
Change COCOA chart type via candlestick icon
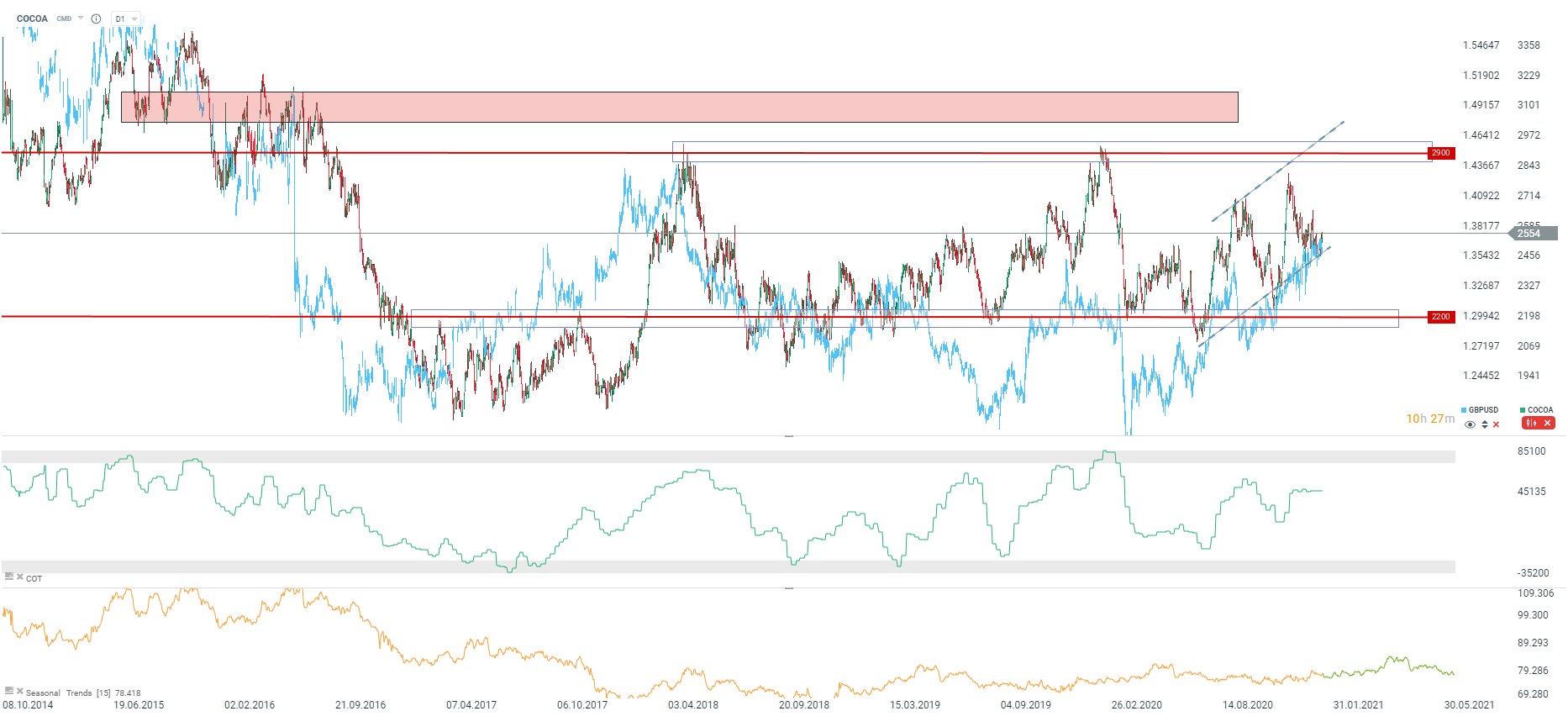(1531, 423)
